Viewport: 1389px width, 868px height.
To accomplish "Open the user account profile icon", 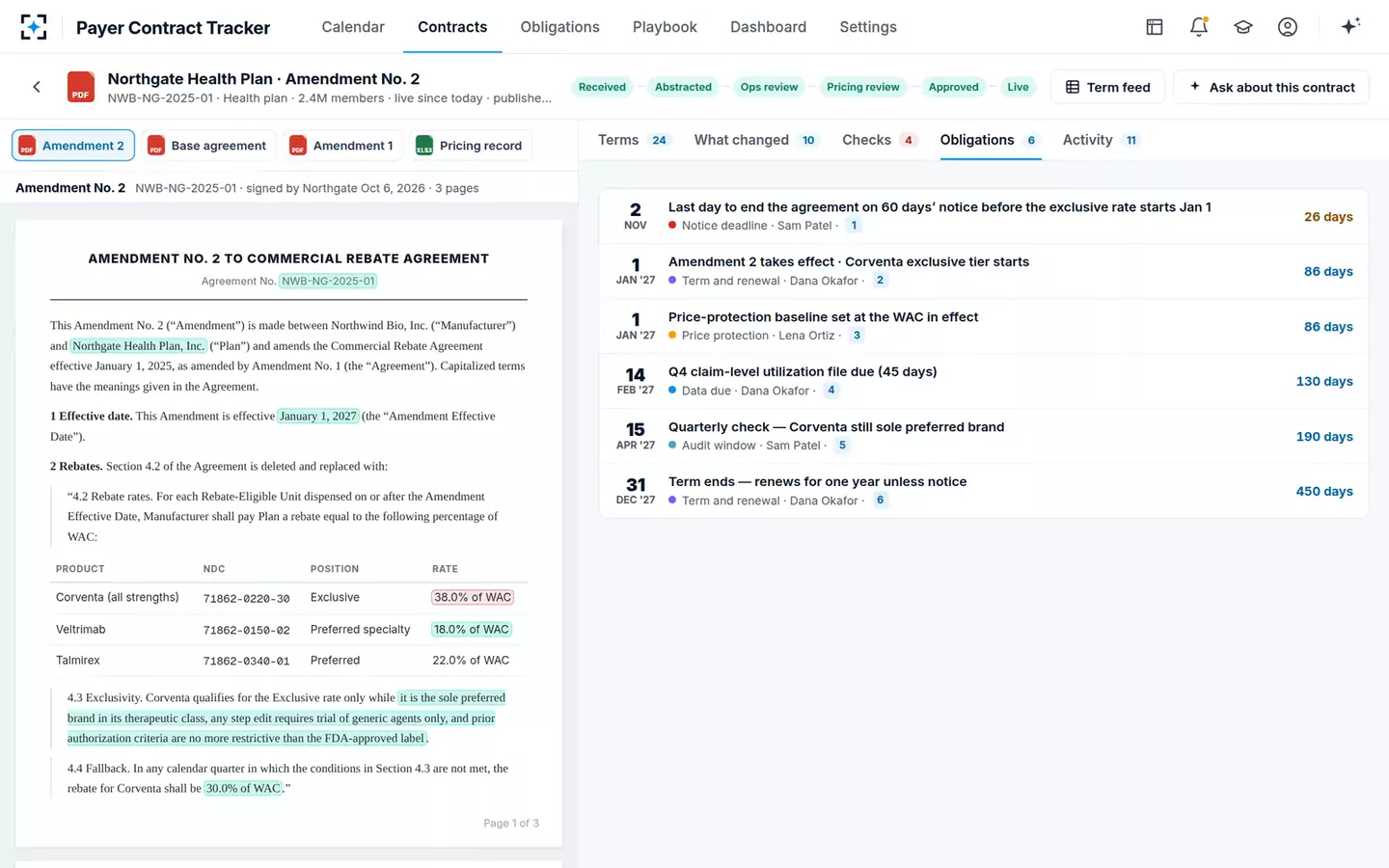I will tap(1288, 27).
